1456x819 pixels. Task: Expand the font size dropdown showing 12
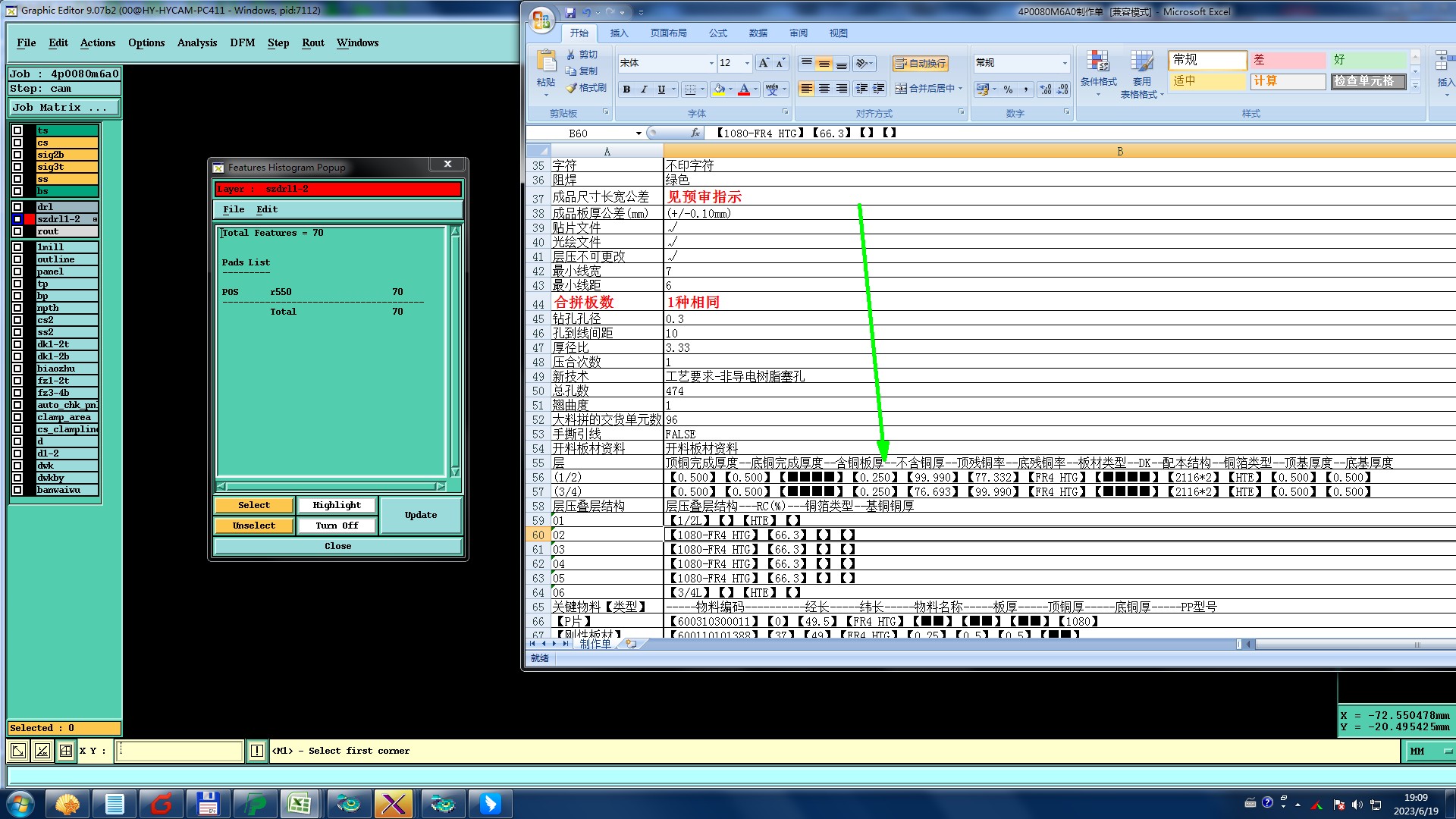click(x=747, y=63)
